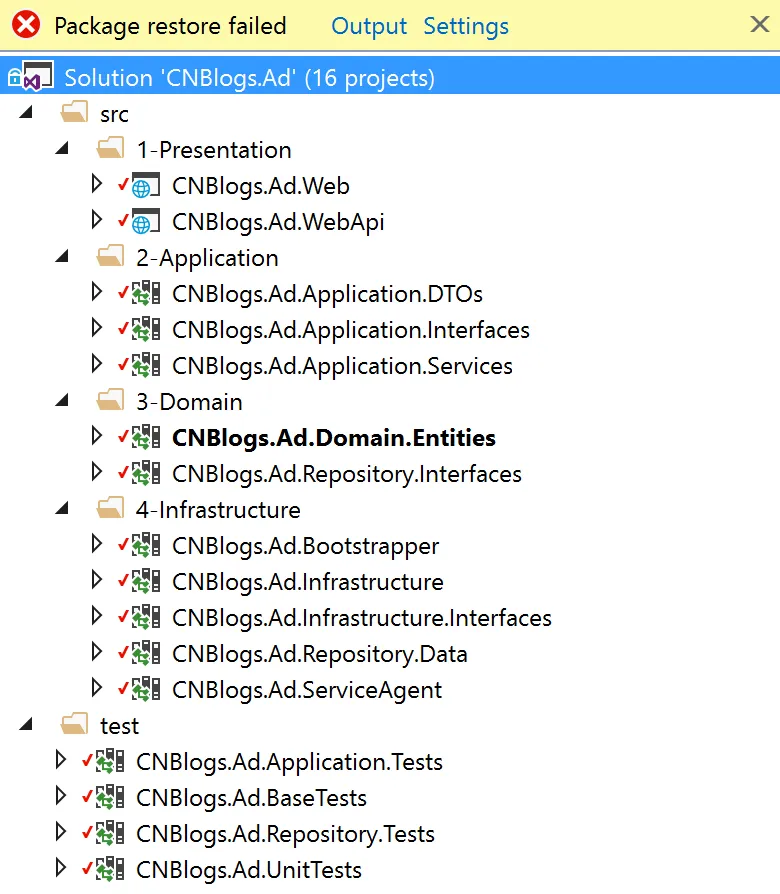Screen dimensions: 780x894
Task: Open the Settings link for package restore
Action: pyautogui.click(x=466, y=26)
